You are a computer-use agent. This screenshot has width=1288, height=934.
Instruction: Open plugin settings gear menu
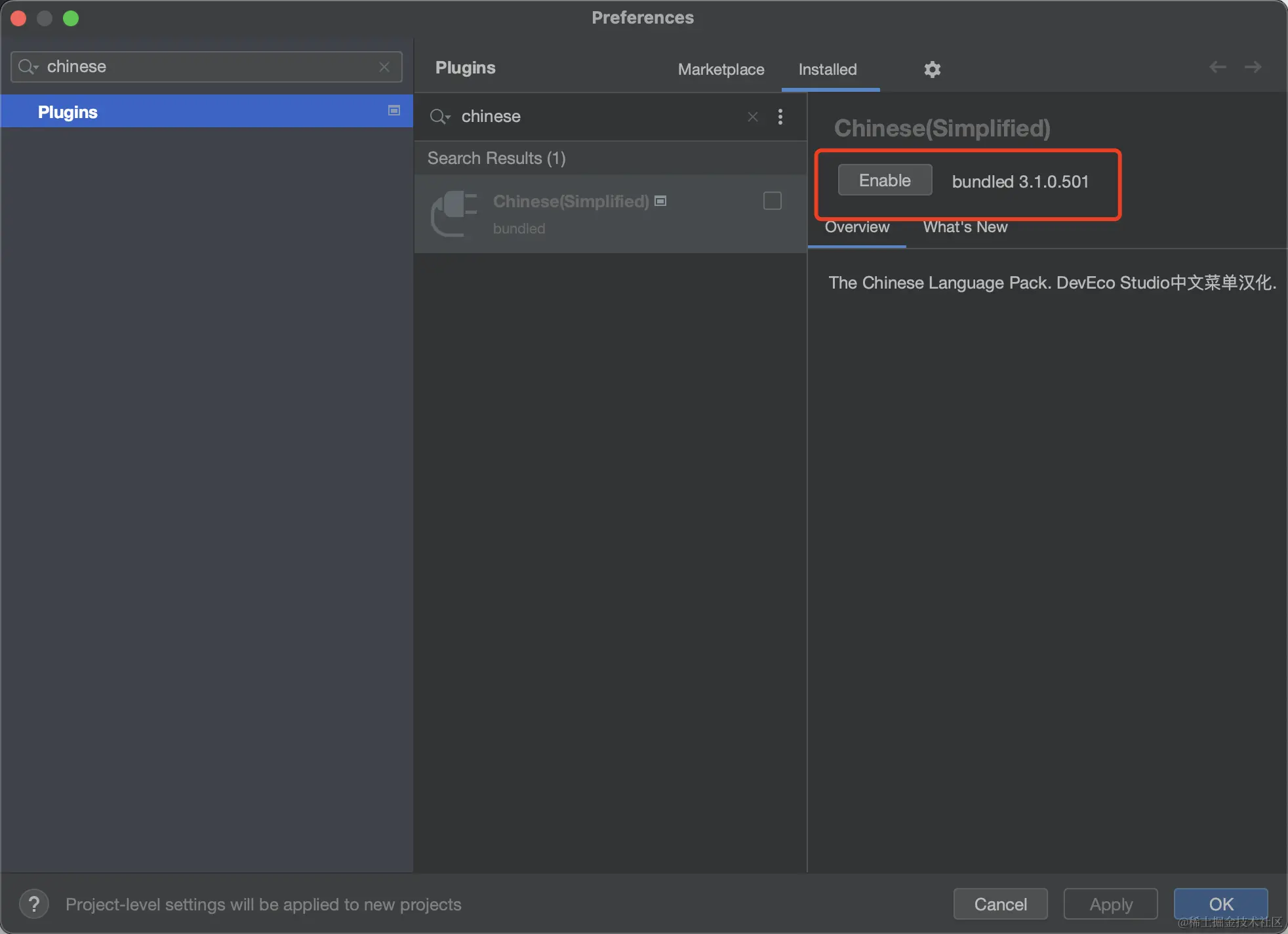932,69
